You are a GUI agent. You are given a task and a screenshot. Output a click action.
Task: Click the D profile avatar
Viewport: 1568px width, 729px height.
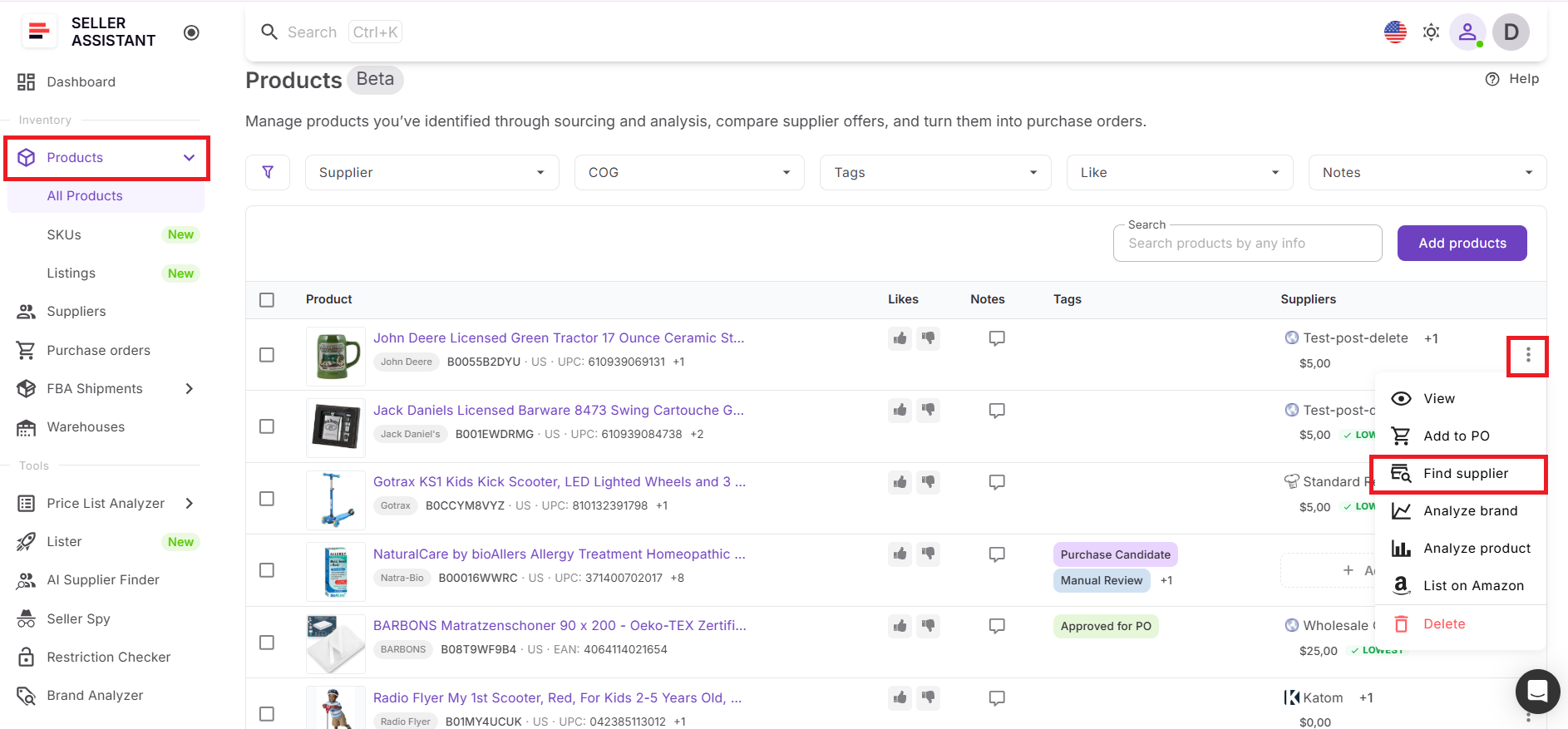point(1511,32)
